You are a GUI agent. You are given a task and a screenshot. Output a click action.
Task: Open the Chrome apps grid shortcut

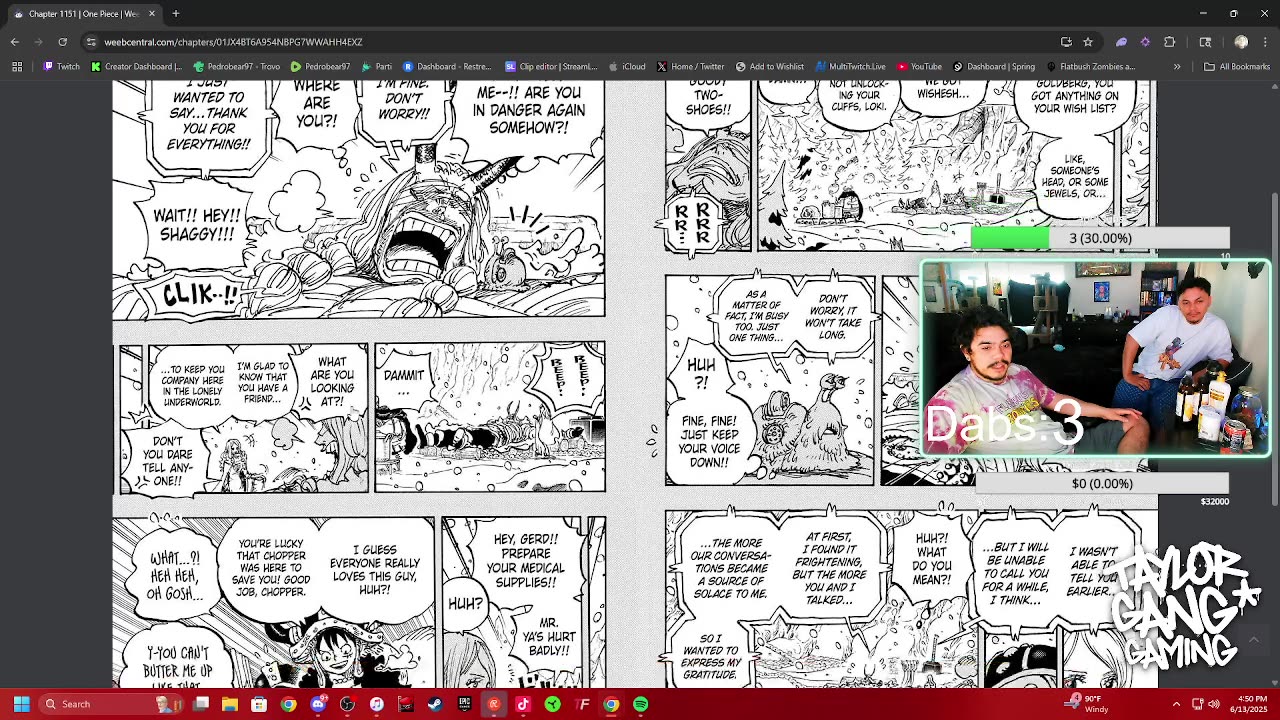click(17, 67)
